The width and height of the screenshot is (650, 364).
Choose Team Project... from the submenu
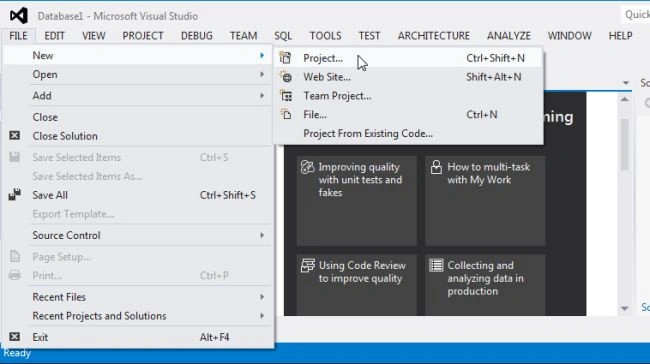click(x=408, y=96)
